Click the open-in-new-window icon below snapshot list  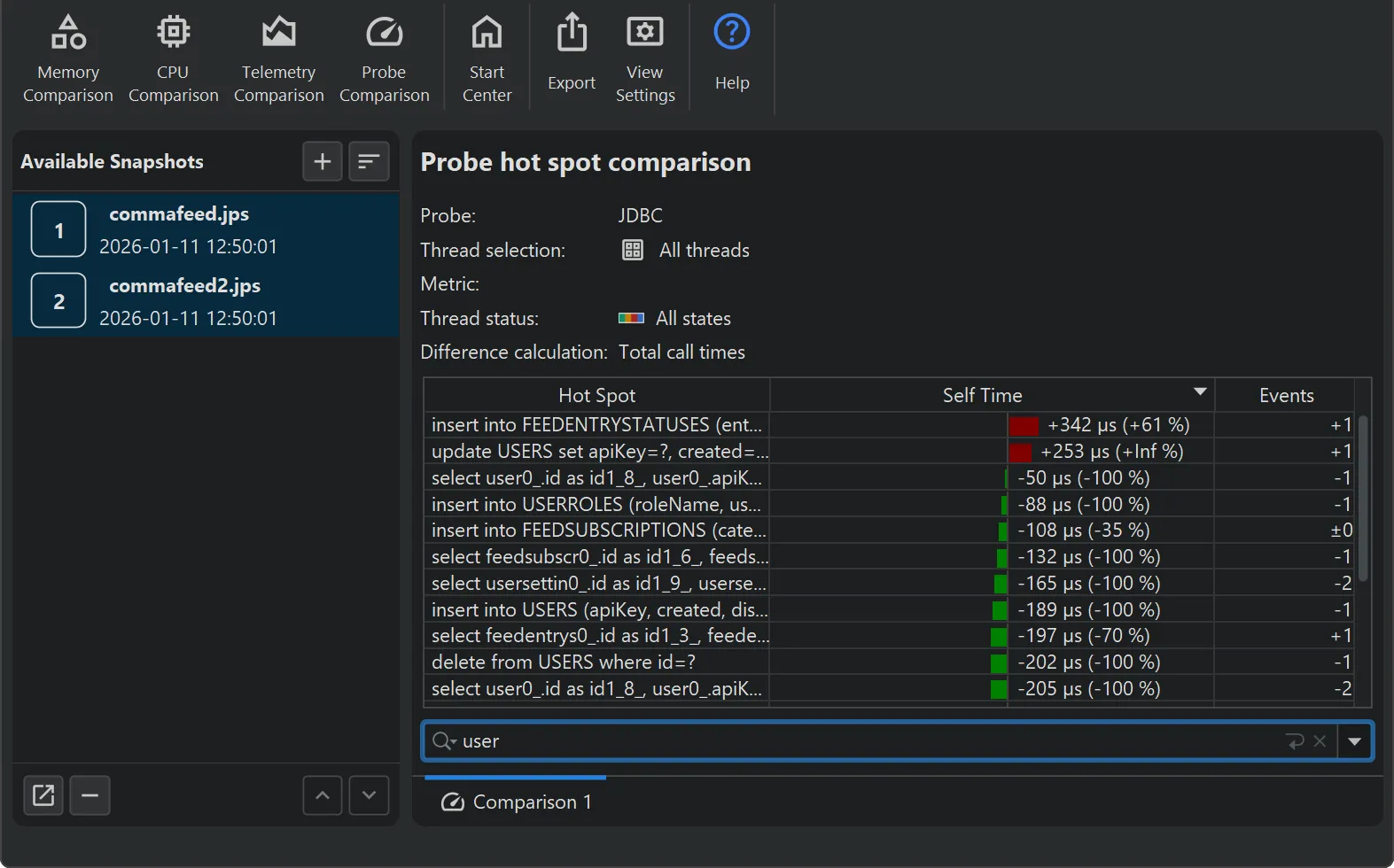click(x=43, y=795)
